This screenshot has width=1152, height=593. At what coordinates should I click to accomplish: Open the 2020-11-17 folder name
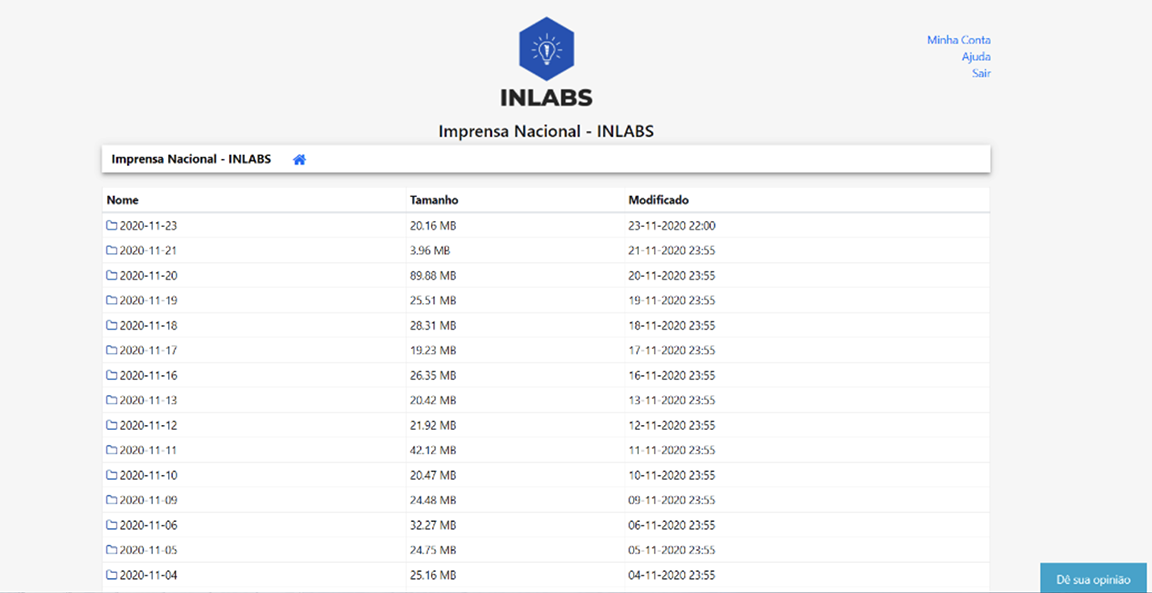[x=148, y=351]
